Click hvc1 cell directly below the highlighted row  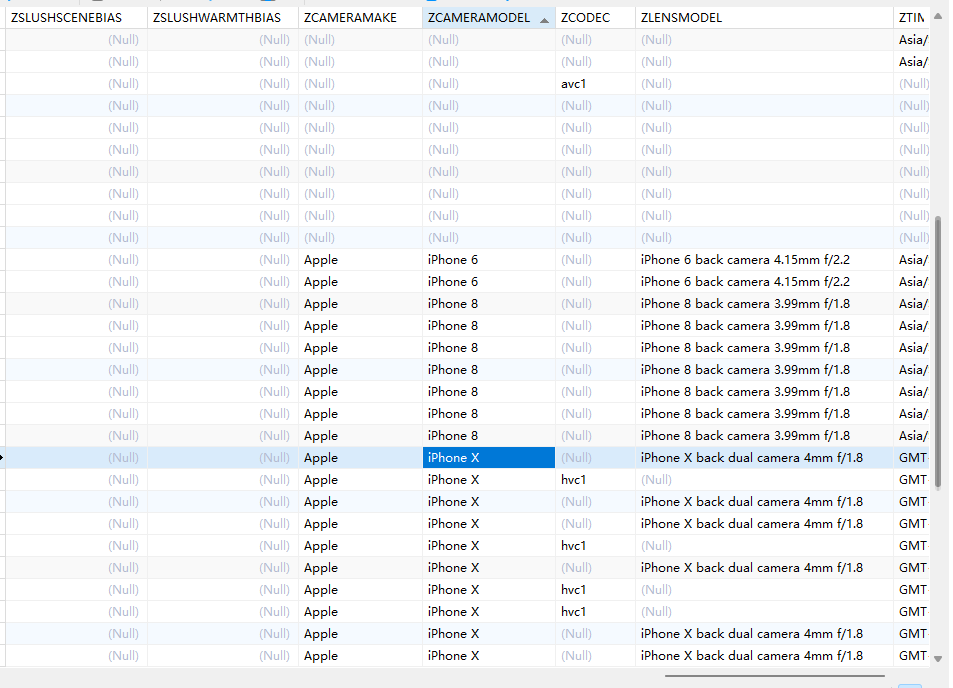(596, 480)
